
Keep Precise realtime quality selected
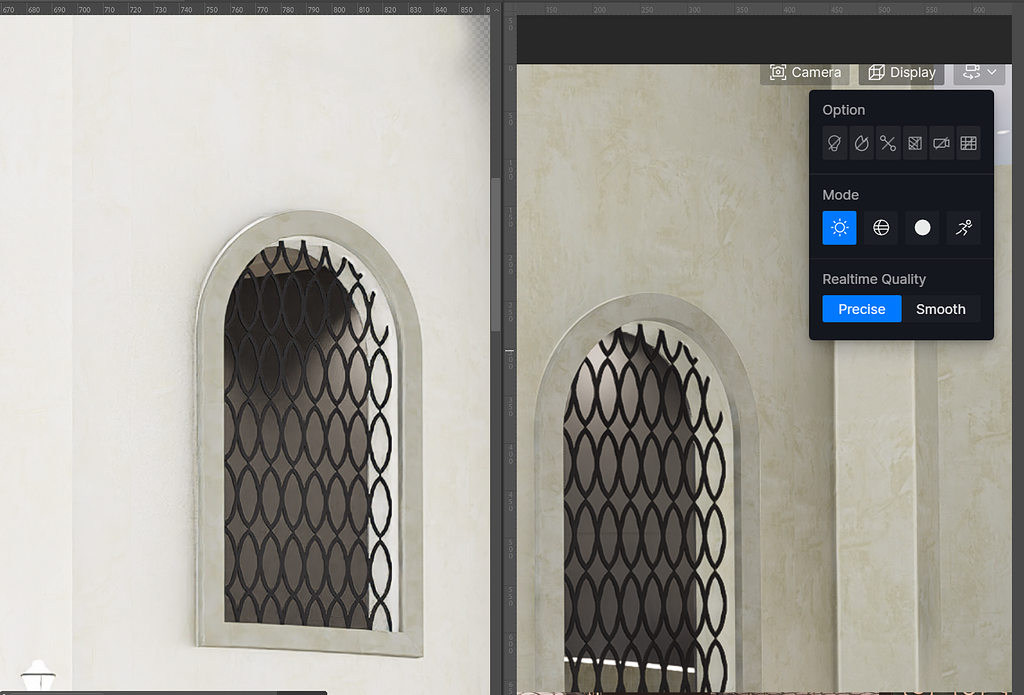point(861,309)
